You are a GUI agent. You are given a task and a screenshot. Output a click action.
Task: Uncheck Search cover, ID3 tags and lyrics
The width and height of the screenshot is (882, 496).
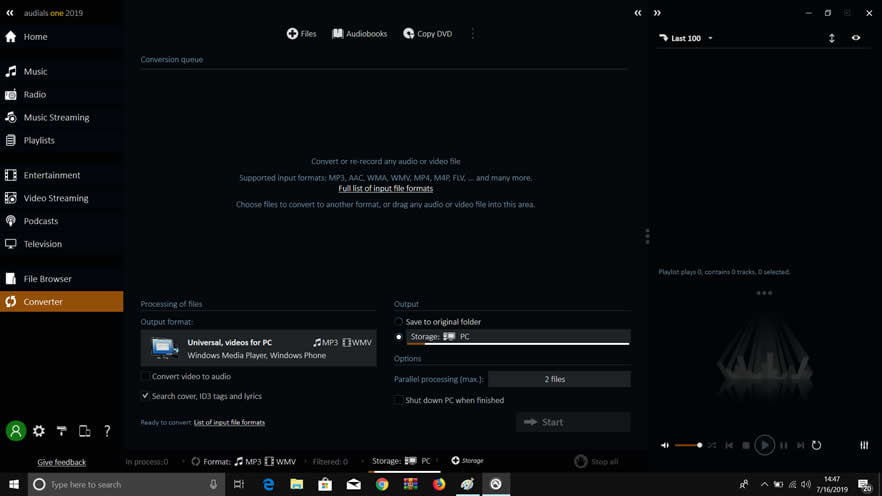click(x=146, y=396)
